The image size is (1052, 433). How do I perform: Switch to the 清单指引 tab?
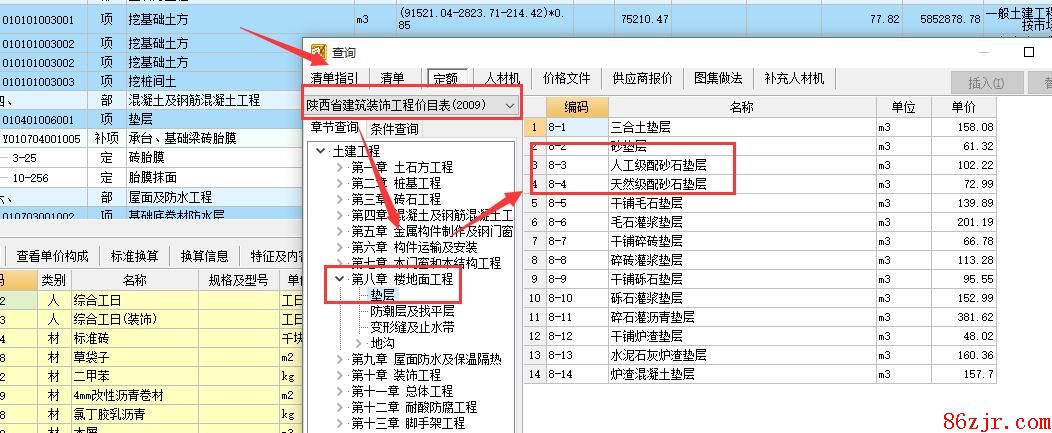(335, 78)
